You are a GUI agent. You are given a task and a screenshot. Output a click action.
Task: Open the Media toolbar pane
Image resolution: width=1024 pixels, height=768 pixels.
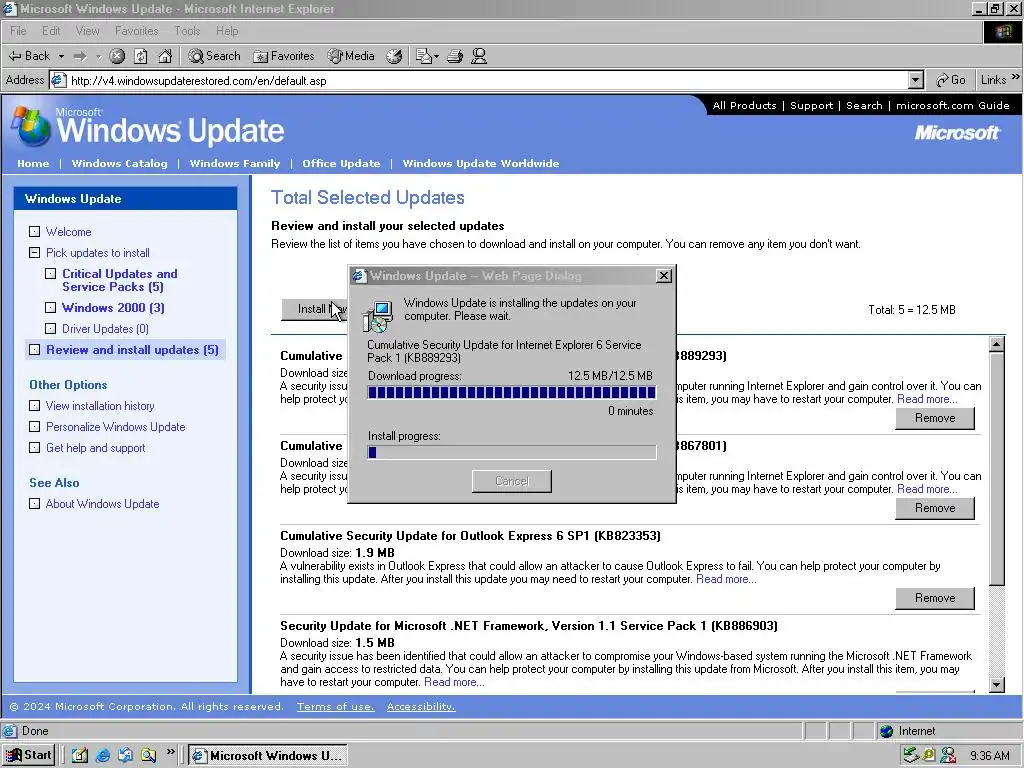(x=351, y=56)
